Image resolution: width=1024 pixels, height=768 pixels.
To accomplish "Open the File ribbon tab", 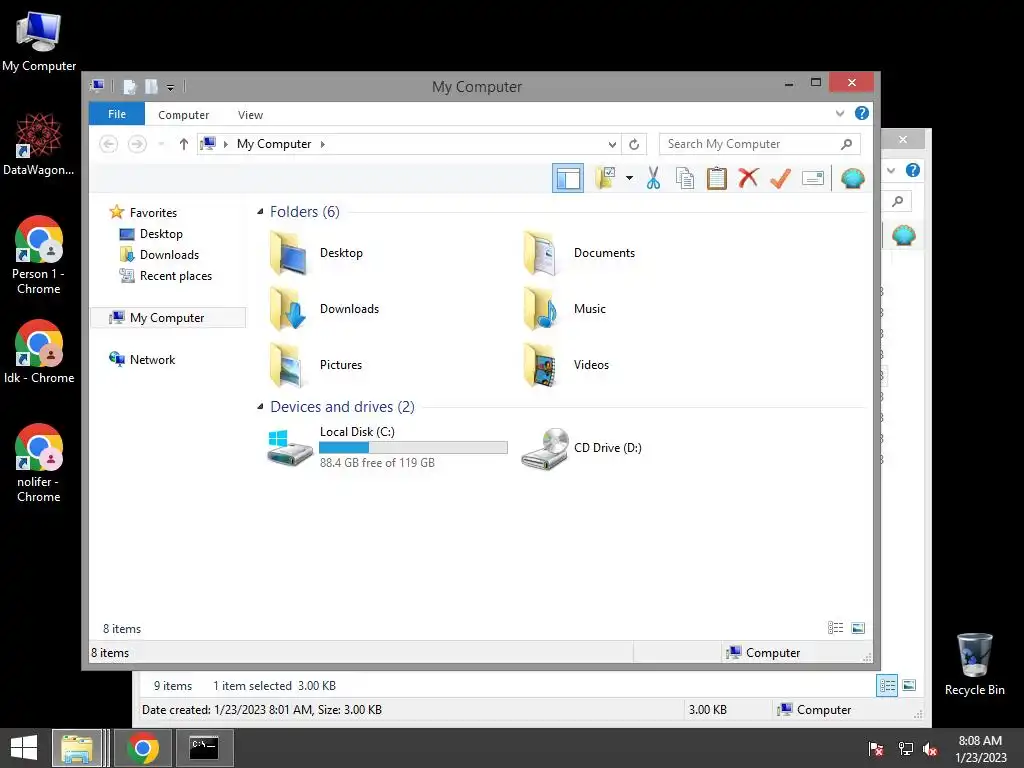I will point(117,114).
